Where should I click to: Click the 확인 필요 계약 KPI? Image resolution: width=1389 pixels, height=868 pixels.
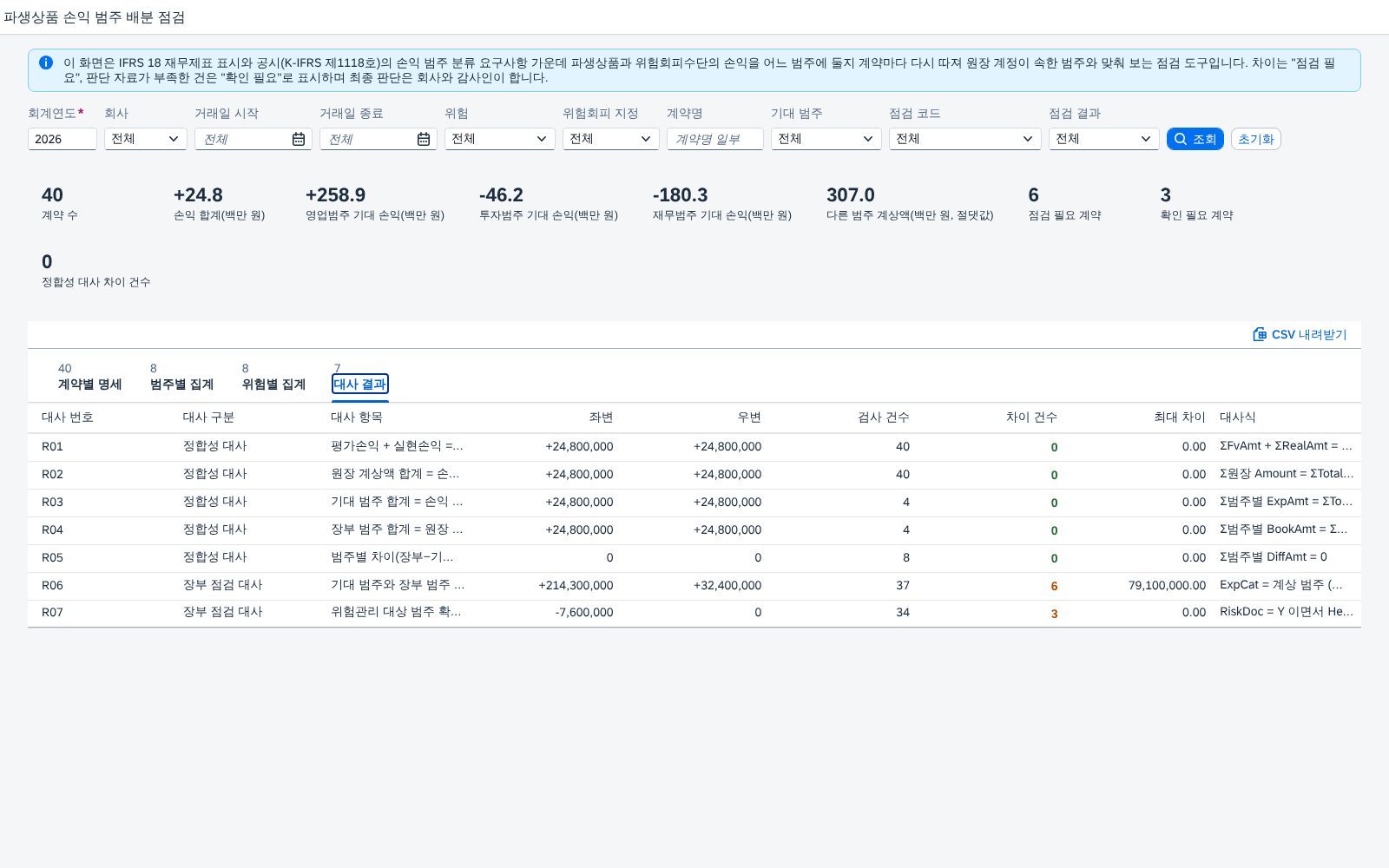[x=1196, y=204]
